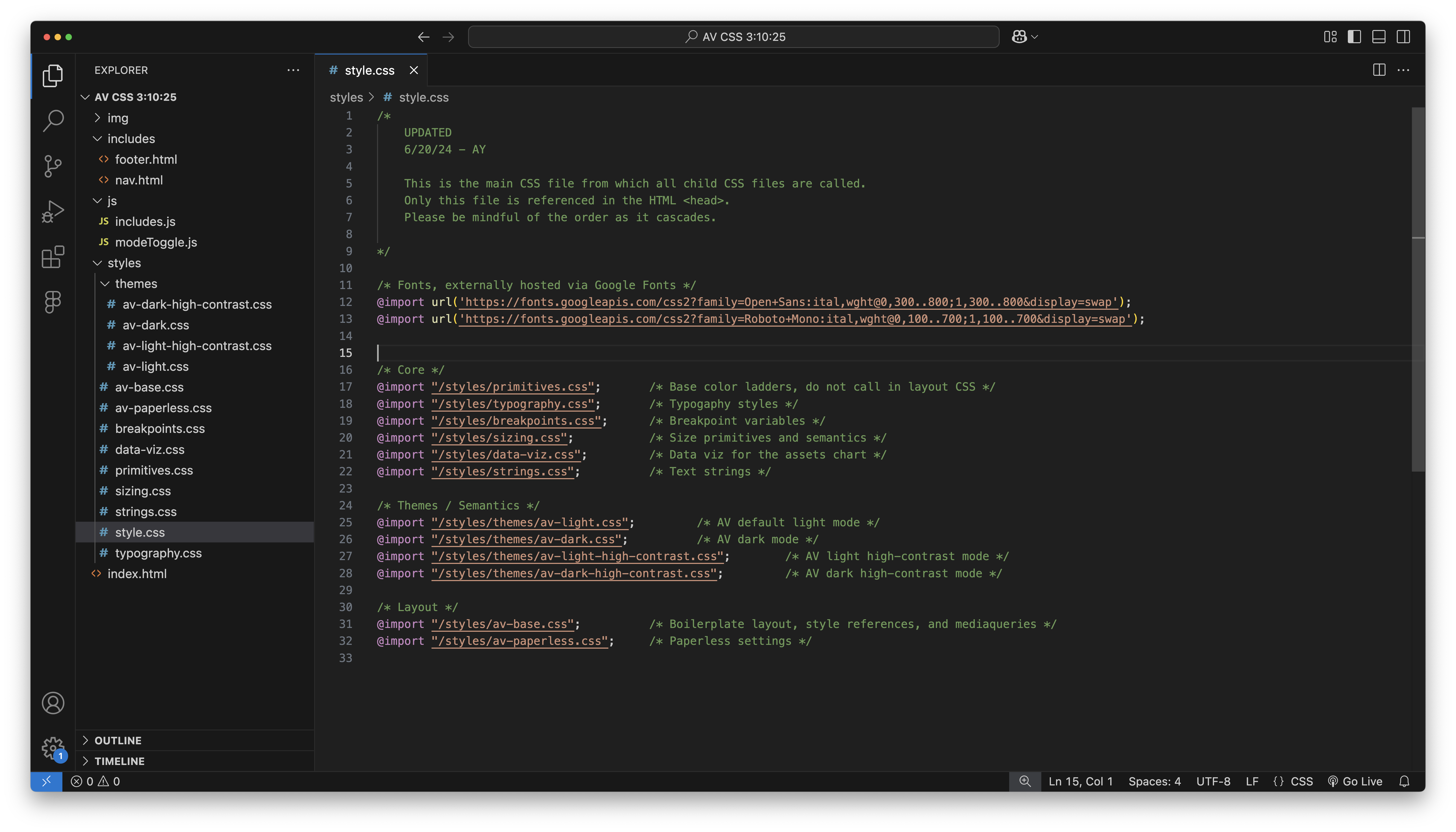Open av-light.css in themes

[195, 366]
